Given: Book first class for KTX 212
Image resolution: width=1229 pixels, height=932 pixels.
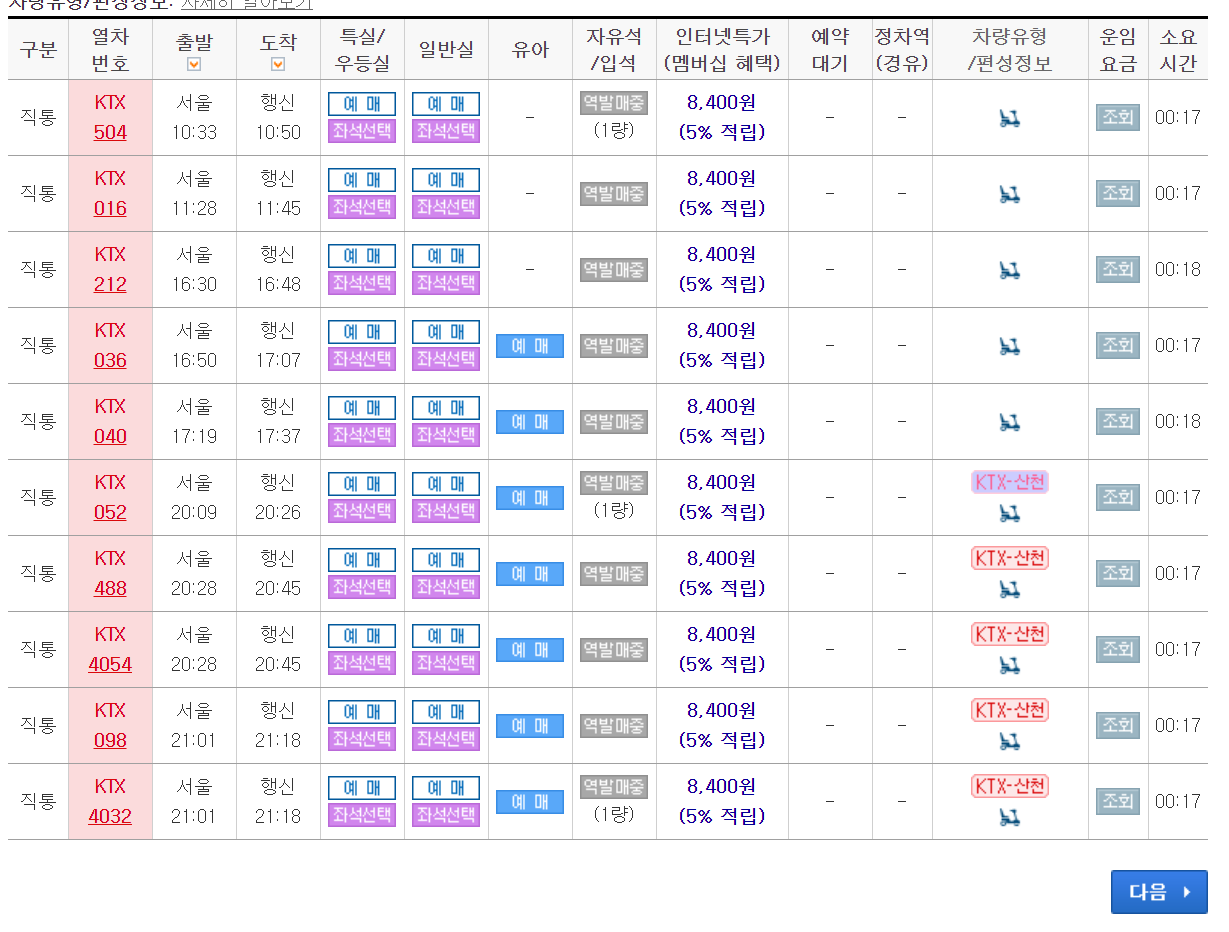Looking at the screenshot, I should (362, 256).
